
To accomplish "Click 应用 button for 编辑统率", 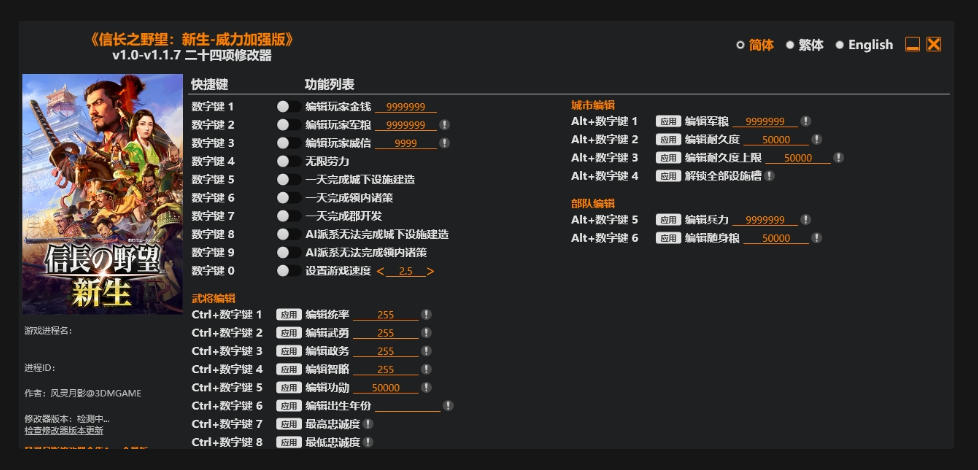I will point(289,315).
